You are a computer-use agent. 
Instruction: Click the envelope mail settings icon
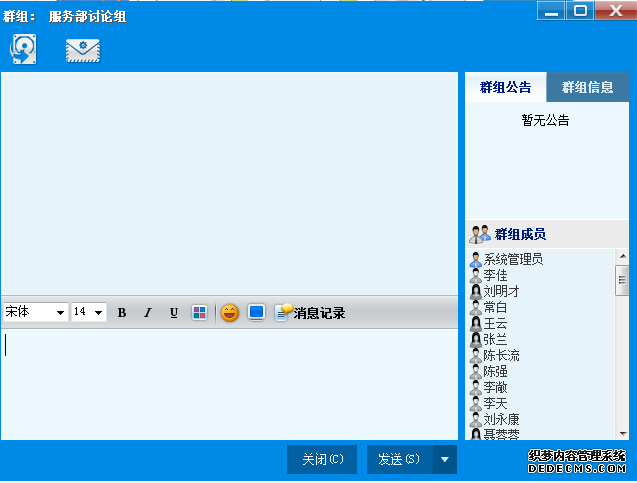point(83,51)
